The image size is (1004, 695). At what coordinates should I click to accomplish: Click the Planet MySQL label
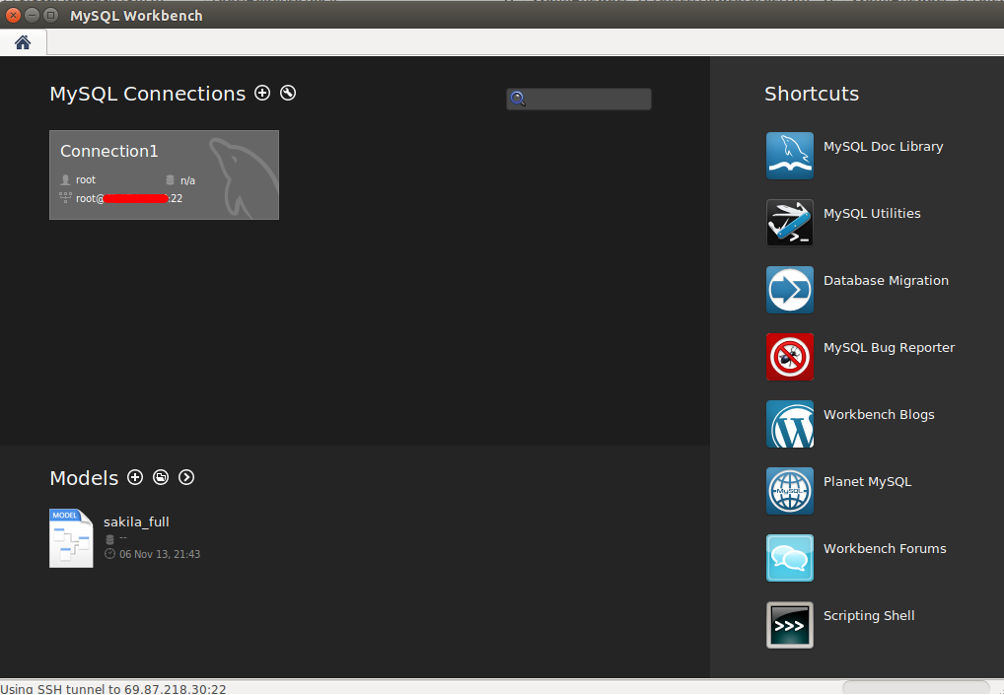point(867,482)
